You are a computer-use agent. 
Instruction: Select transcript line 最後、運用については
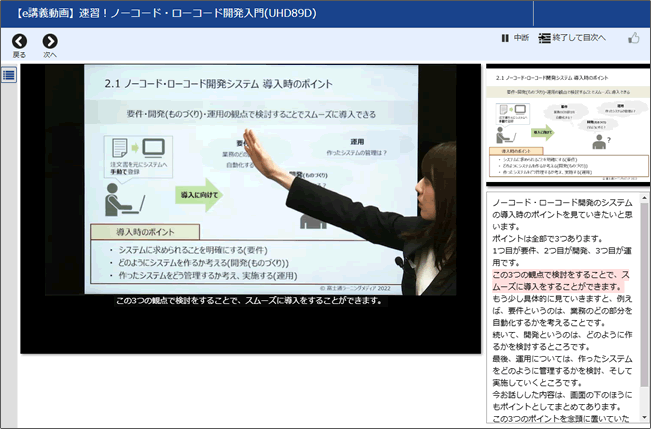pos(562,370)
